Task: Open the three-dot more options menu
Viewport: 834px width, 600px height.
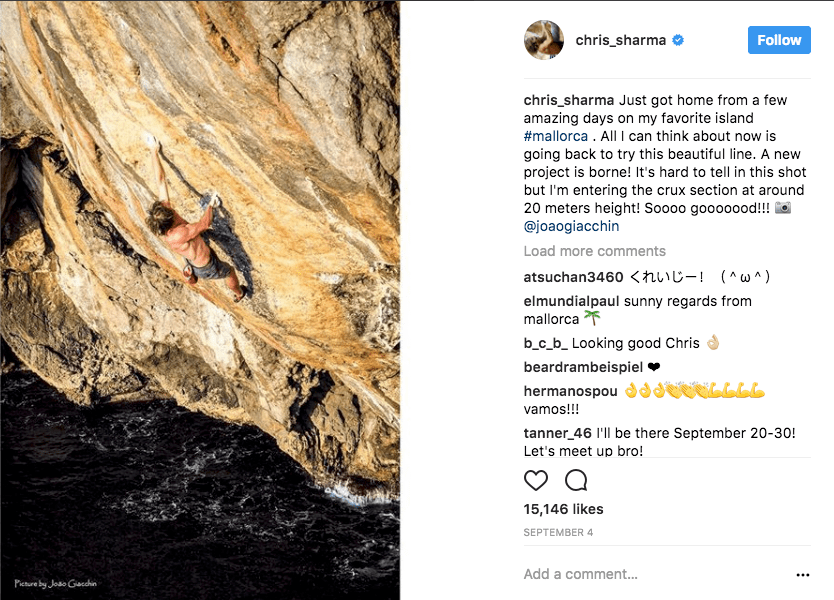Action: (x=802, y=575)
